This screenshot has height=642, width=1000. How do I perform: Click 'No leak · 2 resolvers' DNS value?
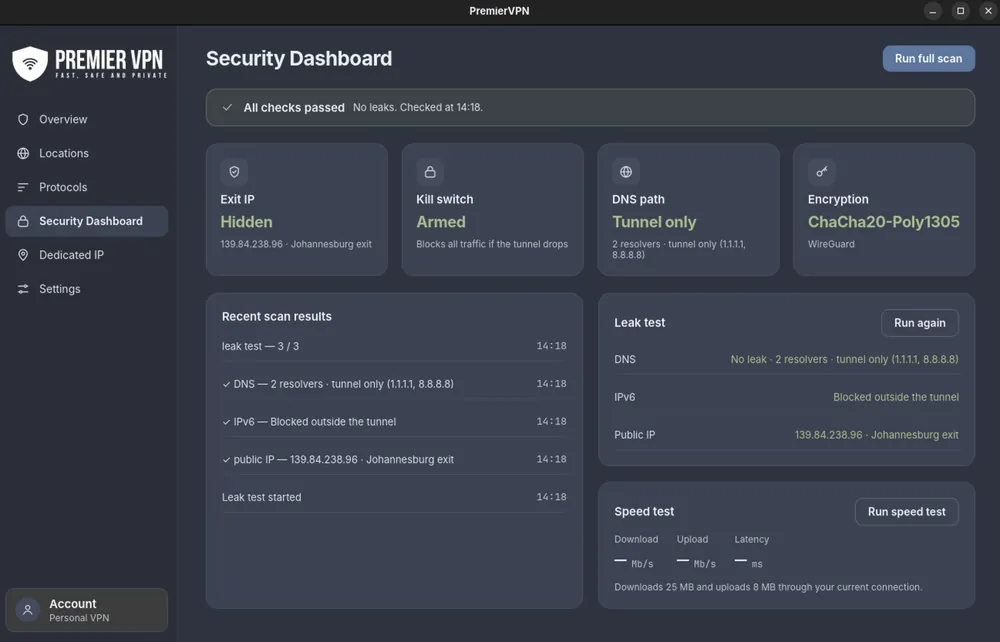click(844, 360)
